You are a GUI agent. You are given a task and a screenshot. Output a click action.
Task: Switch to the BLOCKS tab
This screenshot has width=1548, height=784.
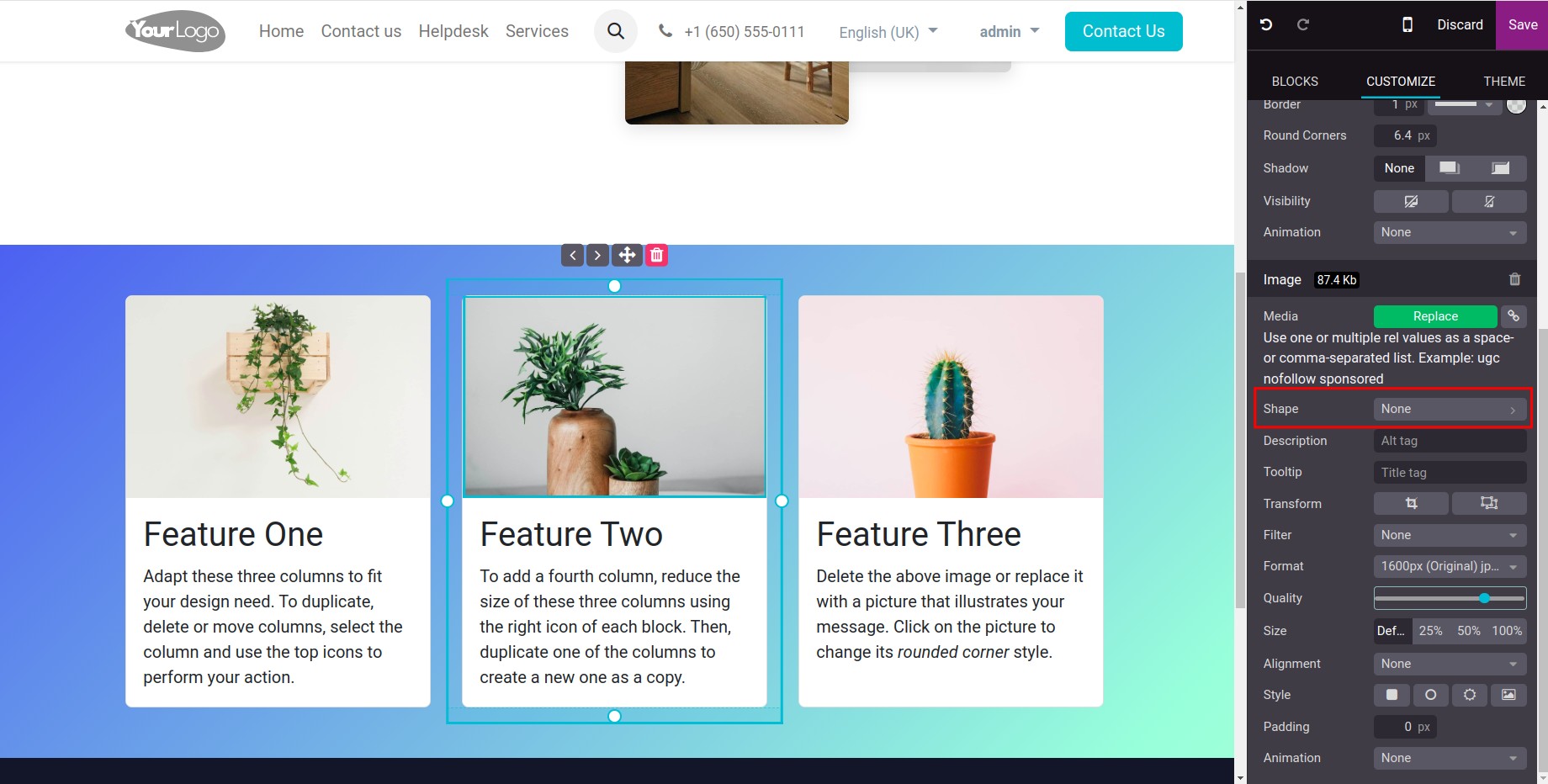tap(1295, 82)
